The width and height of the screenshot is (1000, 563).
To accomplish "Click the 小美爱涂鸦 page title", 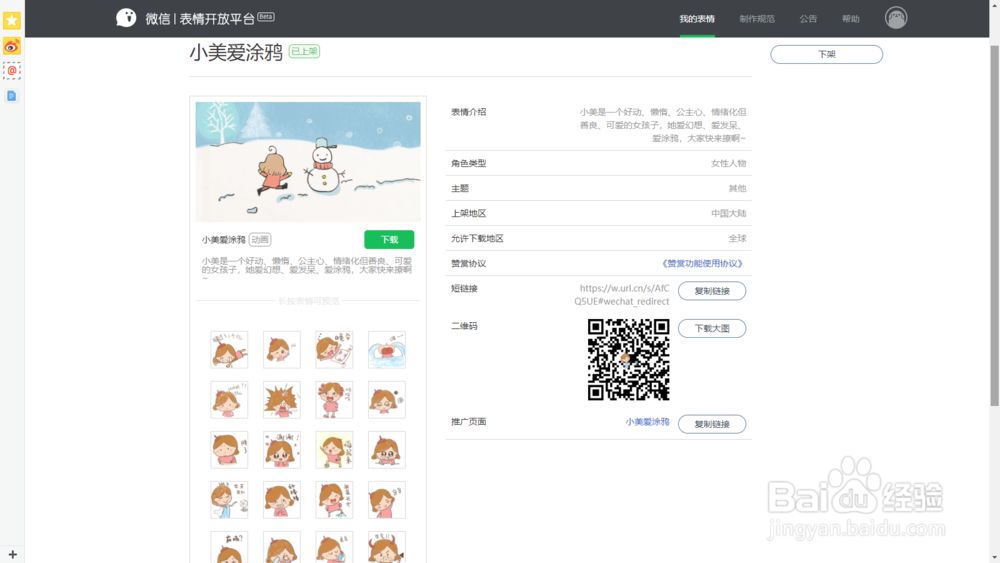I will [236, 52].
